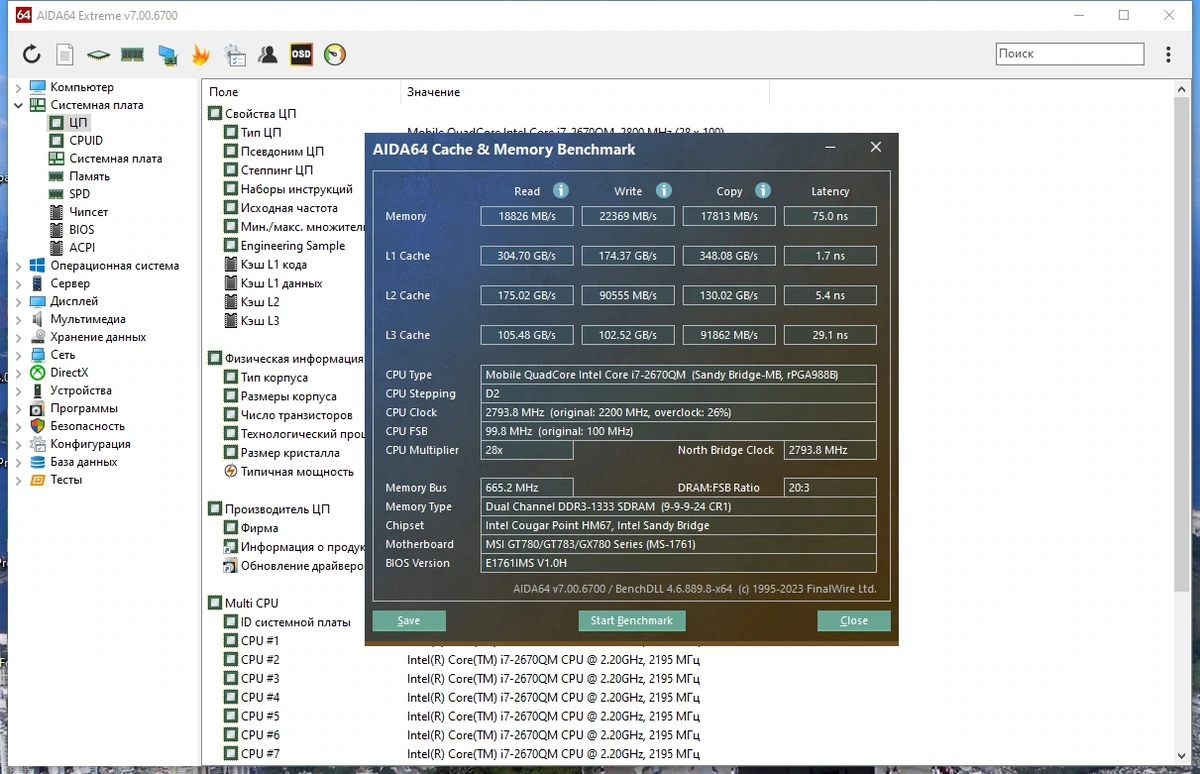1200x774 pixels.
Task: Close benchmark dialog with the X
Action: tap(876, 147)
